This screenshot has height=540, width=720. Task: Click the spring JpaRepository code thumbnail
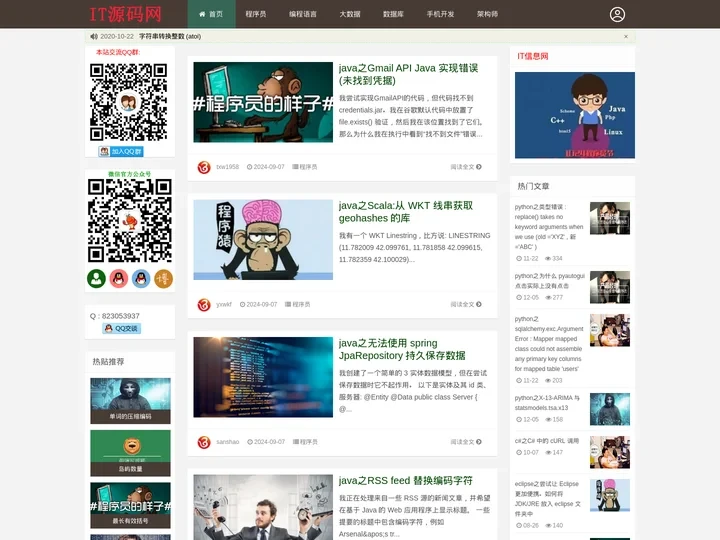pos(263,377)
